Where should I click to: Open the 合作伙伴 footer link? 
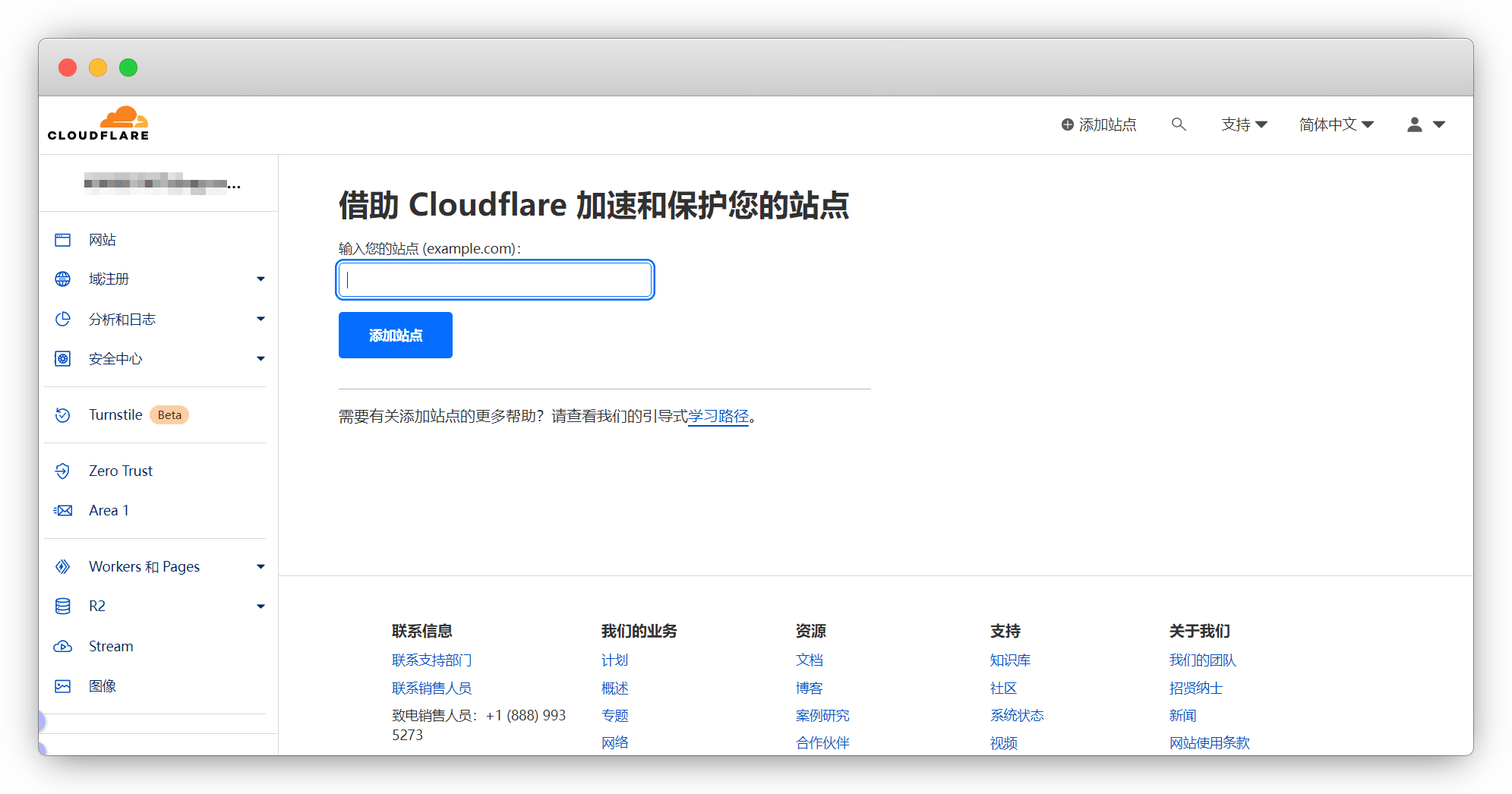822,743
